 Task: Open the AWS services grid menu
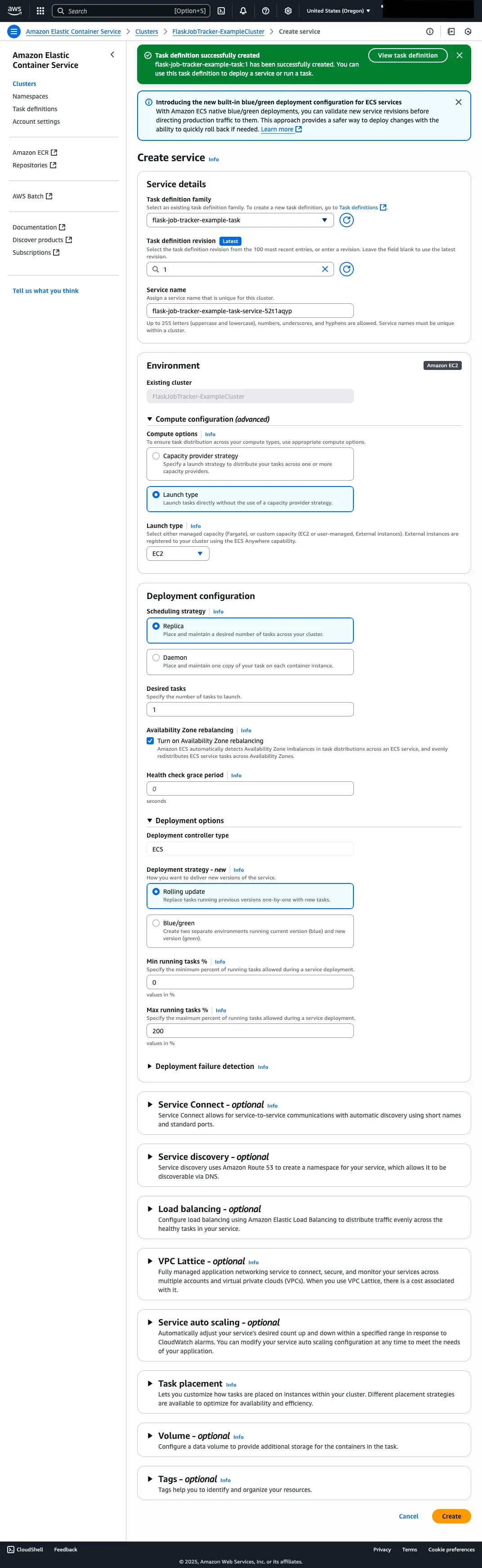(x=40, y=11)
